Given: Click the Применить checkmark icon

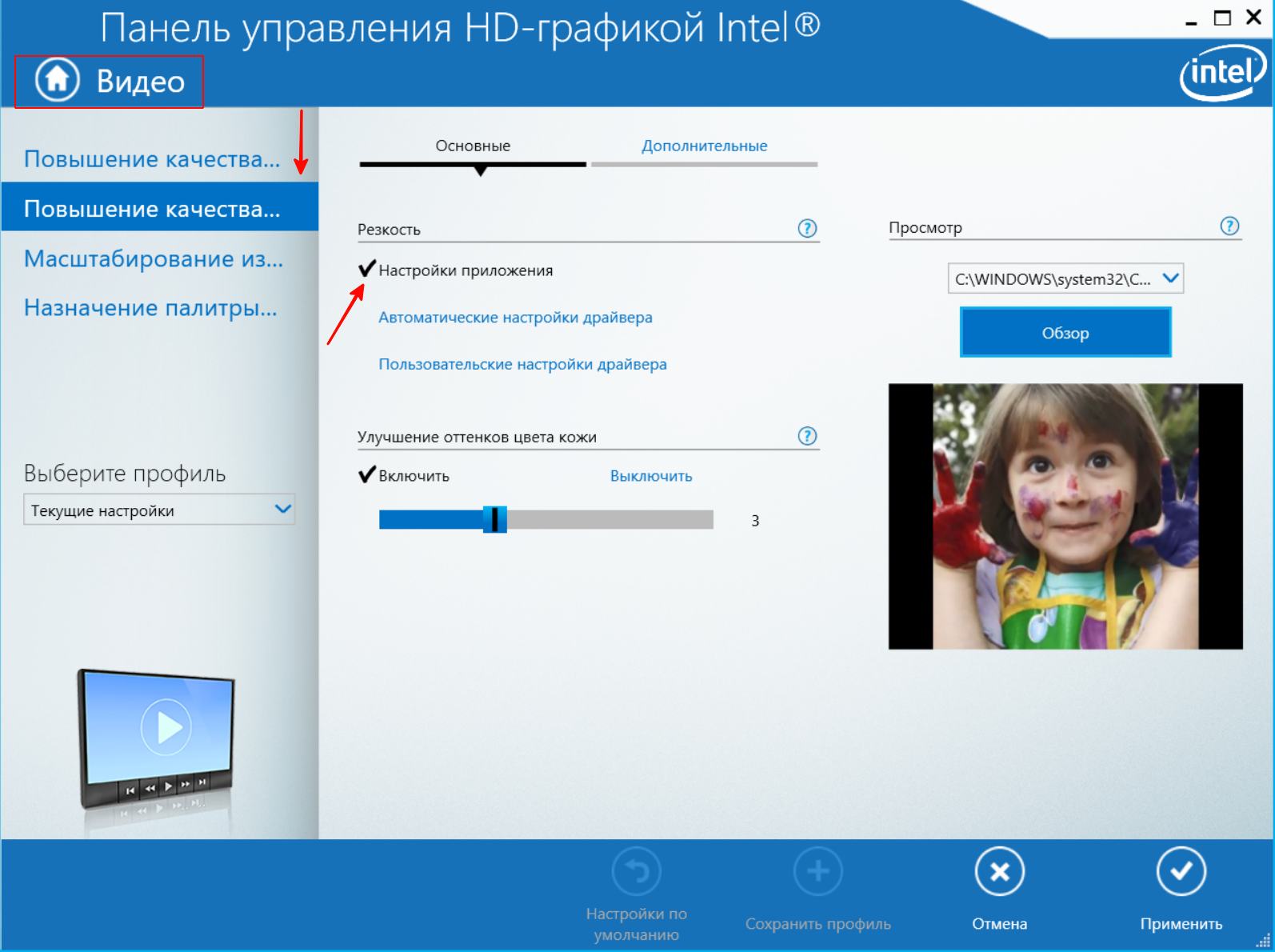Looking at the screenshot, I should pos(1181,871).
